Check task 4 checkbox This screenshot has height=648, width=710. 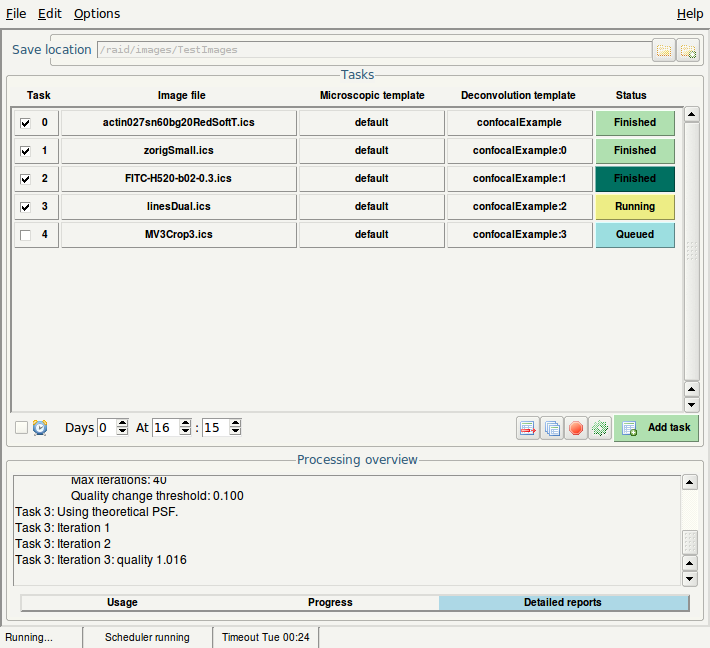pyautogui.click(x=25, y=235)
